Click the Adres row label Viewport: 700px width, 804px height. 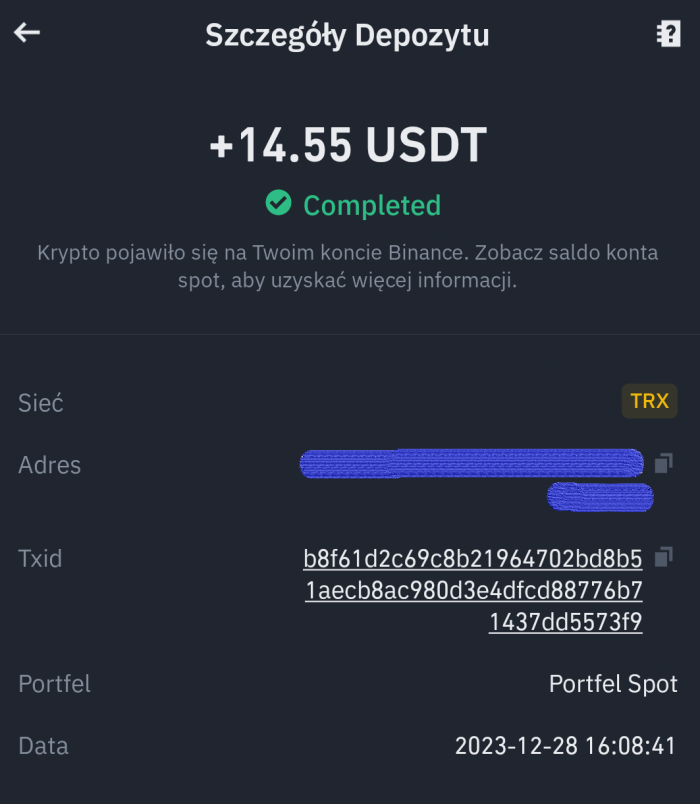tap(50, 465)
